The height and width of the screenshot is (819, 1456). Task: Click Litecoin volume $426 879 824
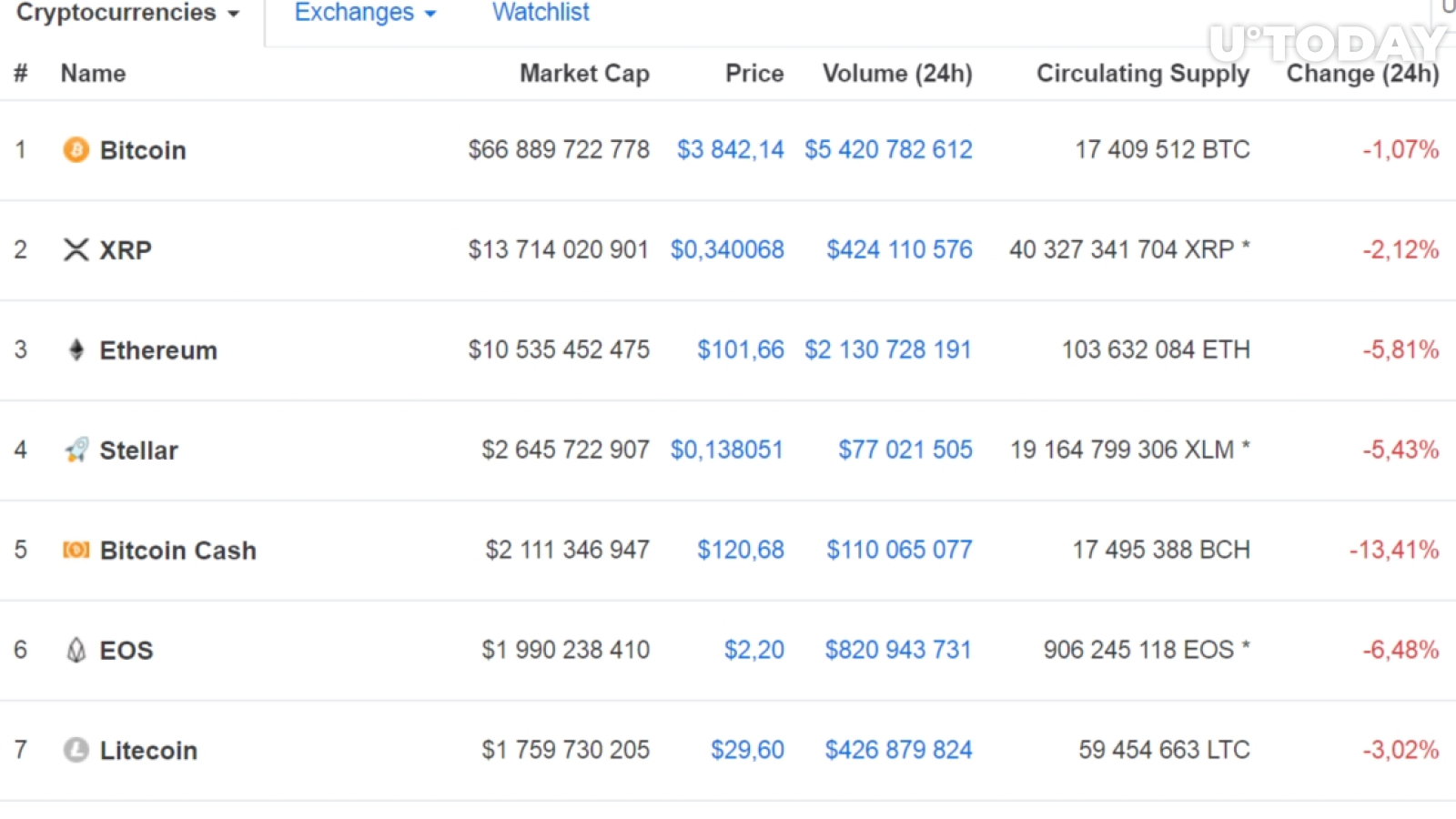(x=898, y=750)
